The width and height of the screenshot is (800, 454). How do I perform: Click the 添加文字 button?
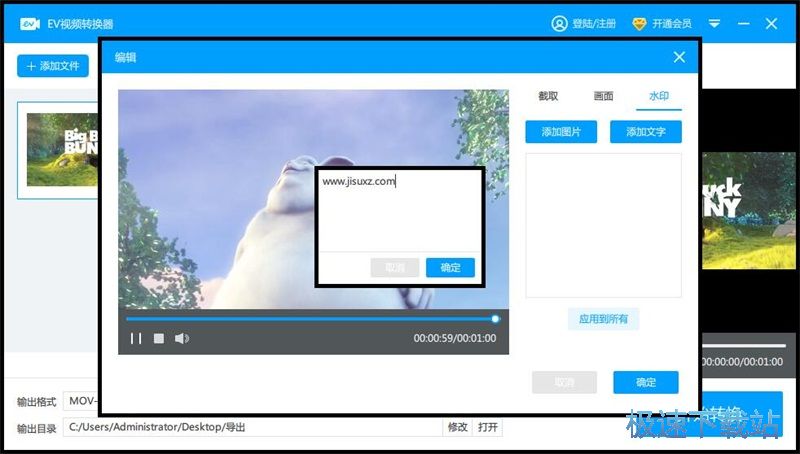click(646, 132)
